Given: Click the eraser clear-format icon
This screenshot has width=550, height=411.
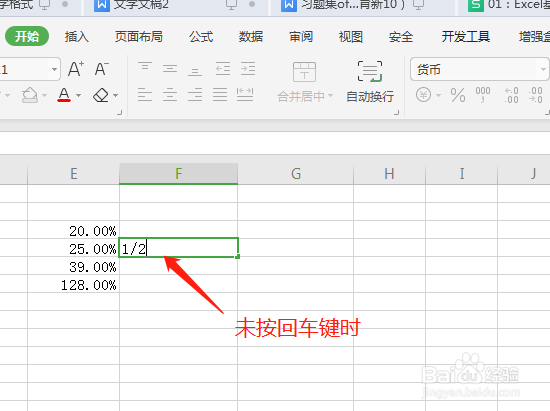Looking at the screenshot, I should click(x=101, y=95).
